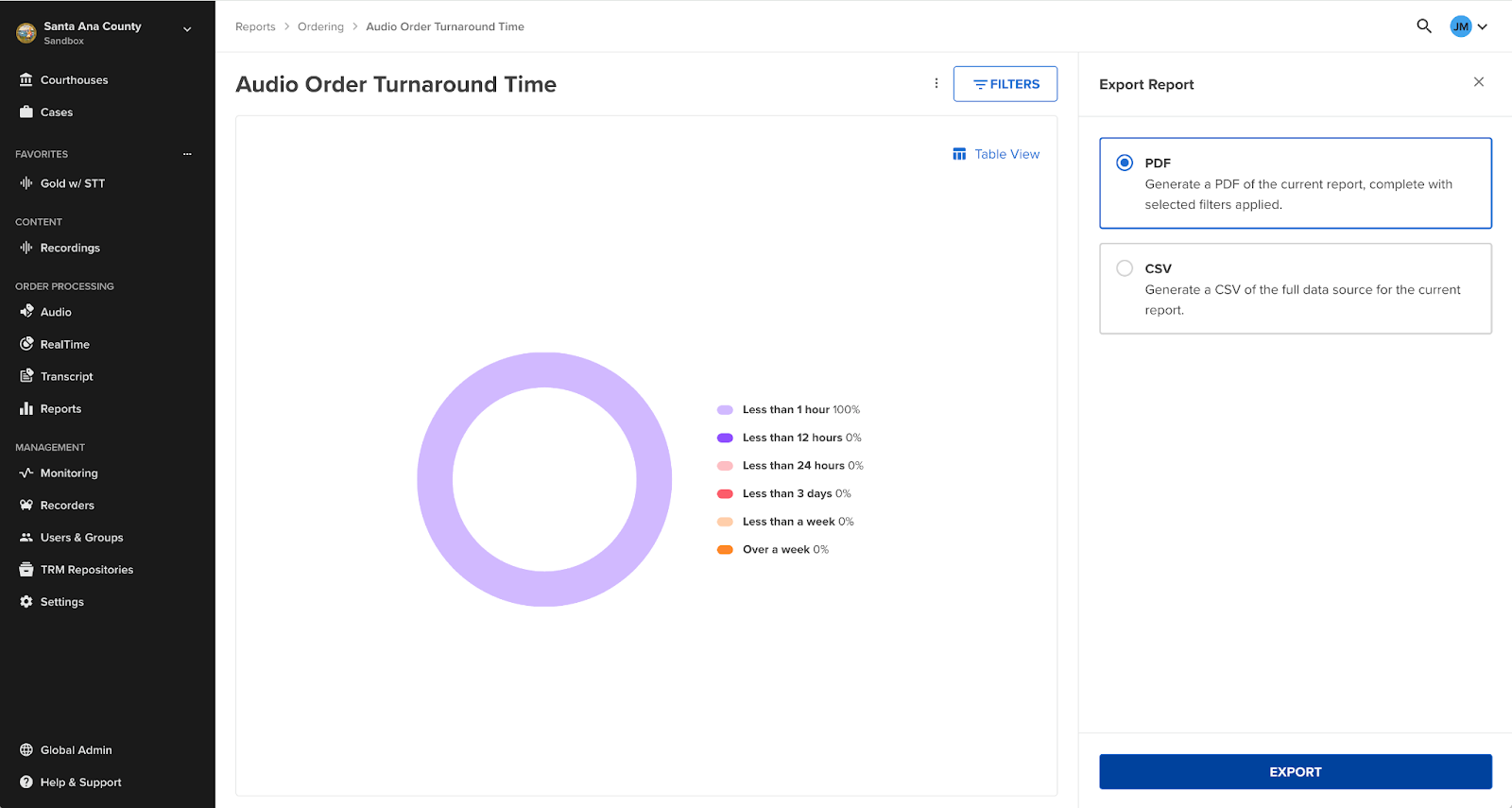1512x808 pixels.
Task: Click the Settings gear icon
Action: pyautogui.click(x=26, y=601)
